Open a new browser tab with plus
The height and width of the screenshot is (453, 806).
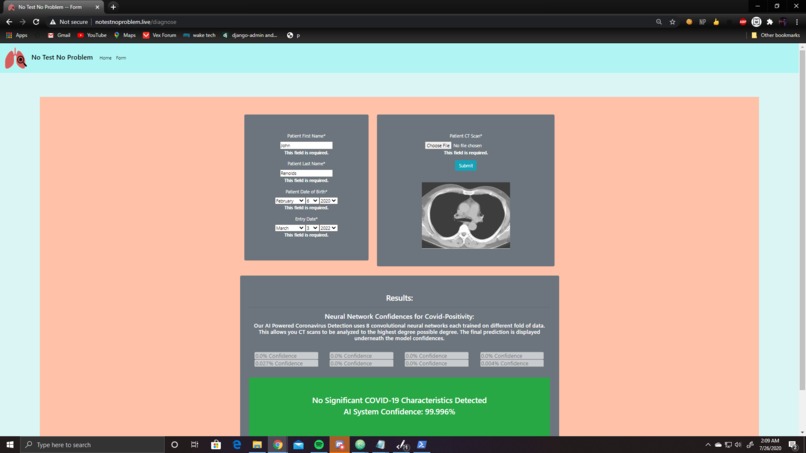(x=113, y=7)
